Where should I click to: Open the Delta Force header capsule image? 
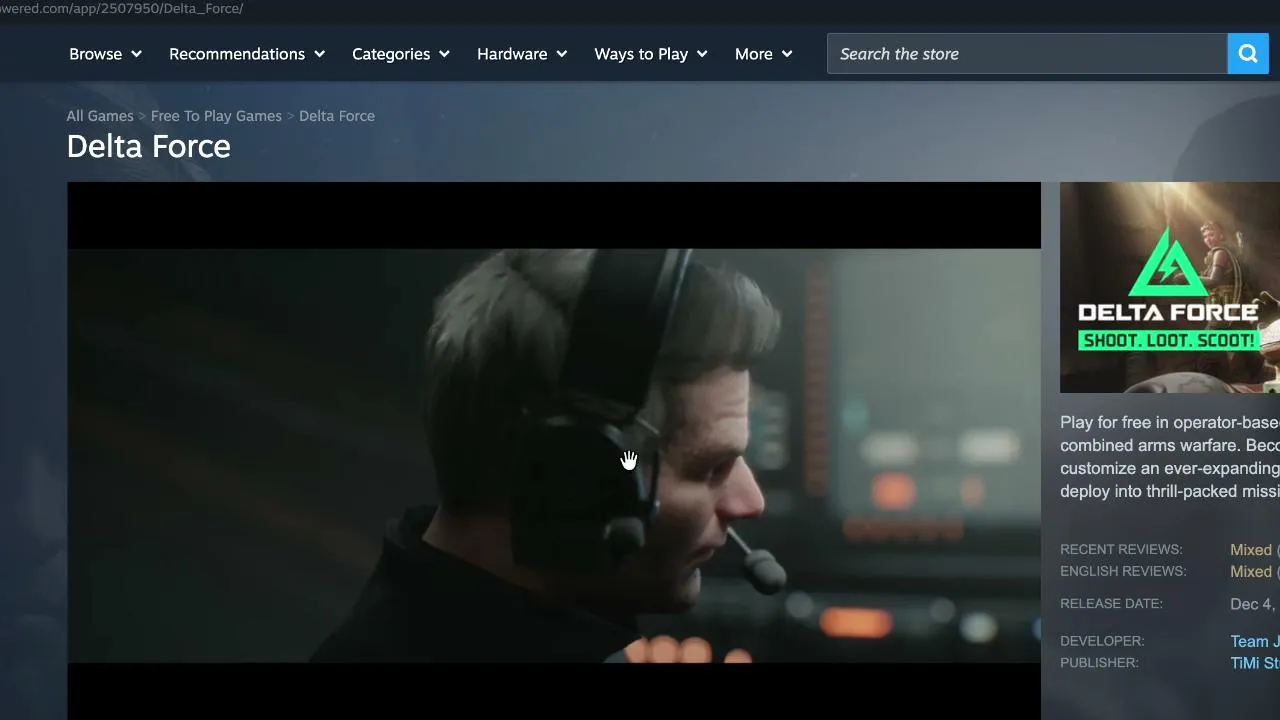tap(1170, 287)
